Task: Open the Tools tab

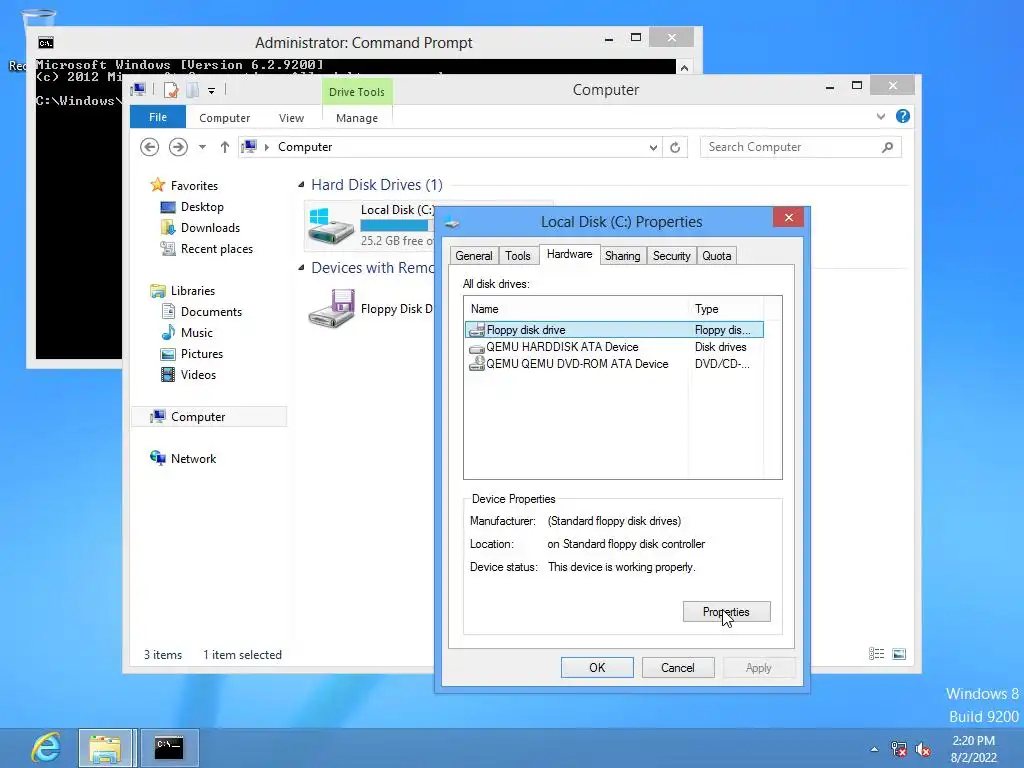Action: [x=518, y=255]
